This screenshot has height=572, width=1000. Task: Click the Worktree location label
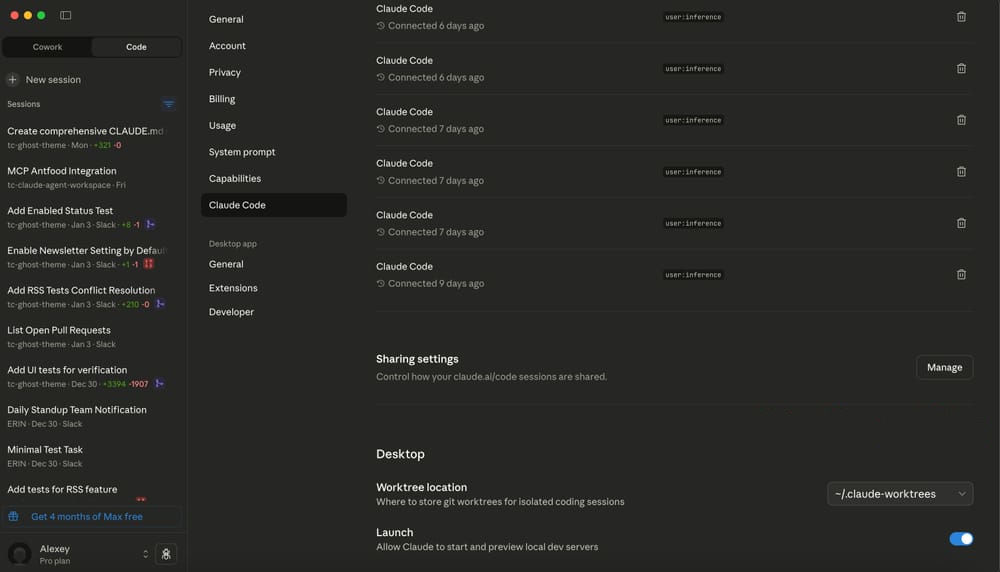(x=422, y=487)
